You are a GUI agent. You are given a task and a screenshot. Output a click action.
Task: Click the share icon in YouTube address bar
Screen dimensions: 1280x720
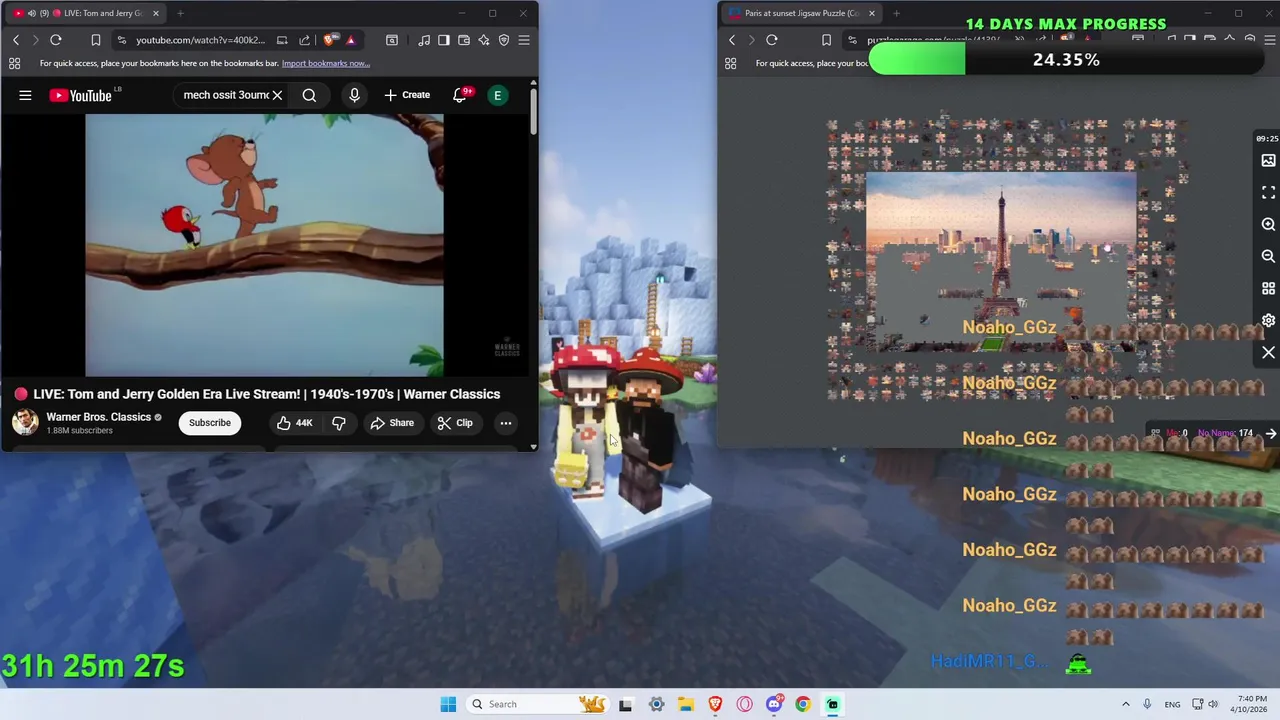[305, 40]
